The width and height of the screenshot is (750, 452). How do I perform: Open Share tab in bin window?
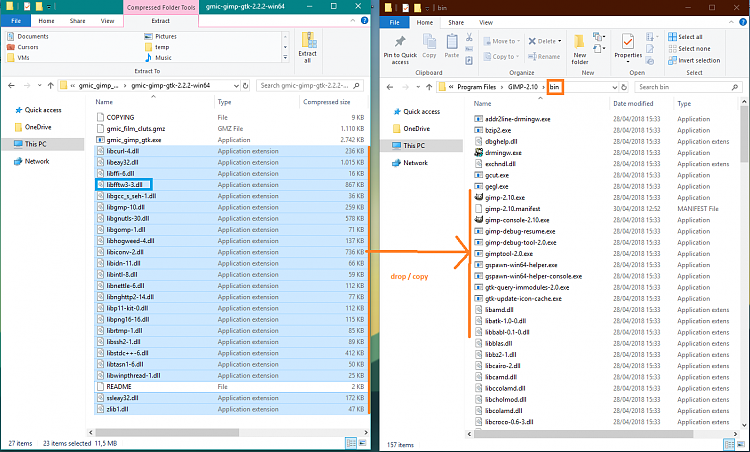[456, 22]
